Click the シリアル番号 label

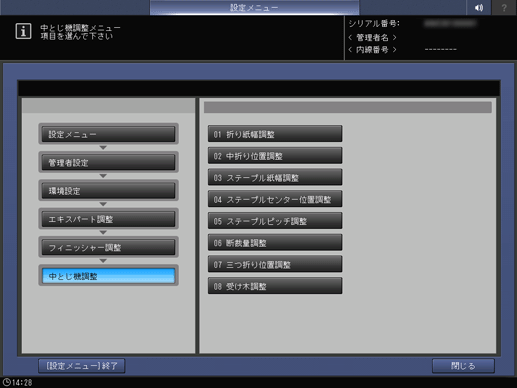pos(374,24)
